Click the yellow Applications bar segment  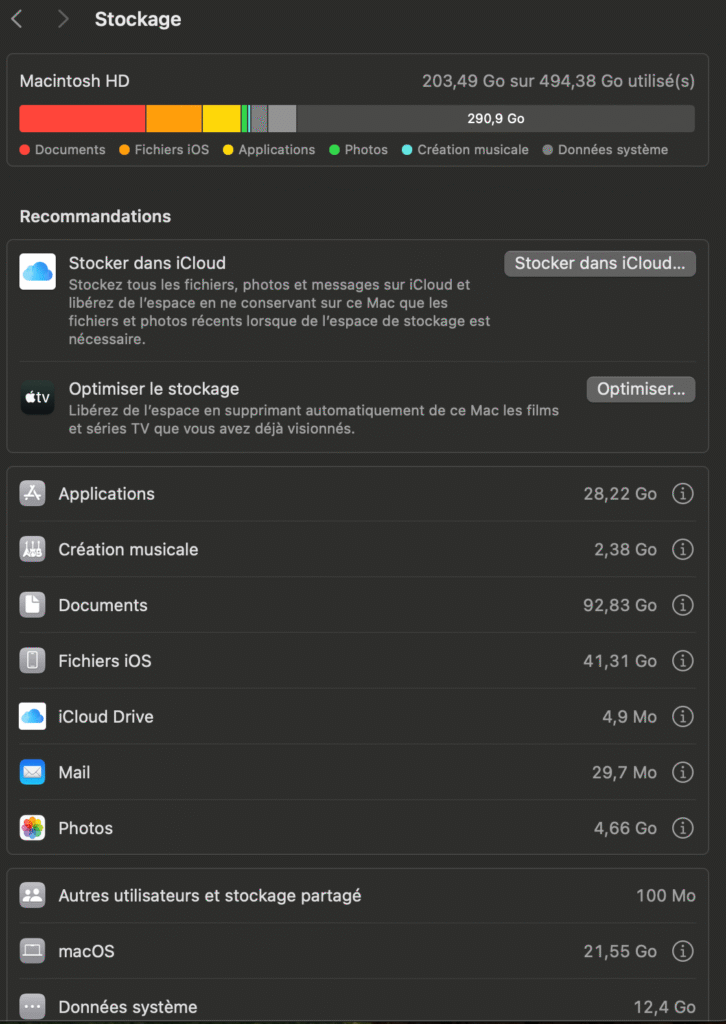coord(221,119)
